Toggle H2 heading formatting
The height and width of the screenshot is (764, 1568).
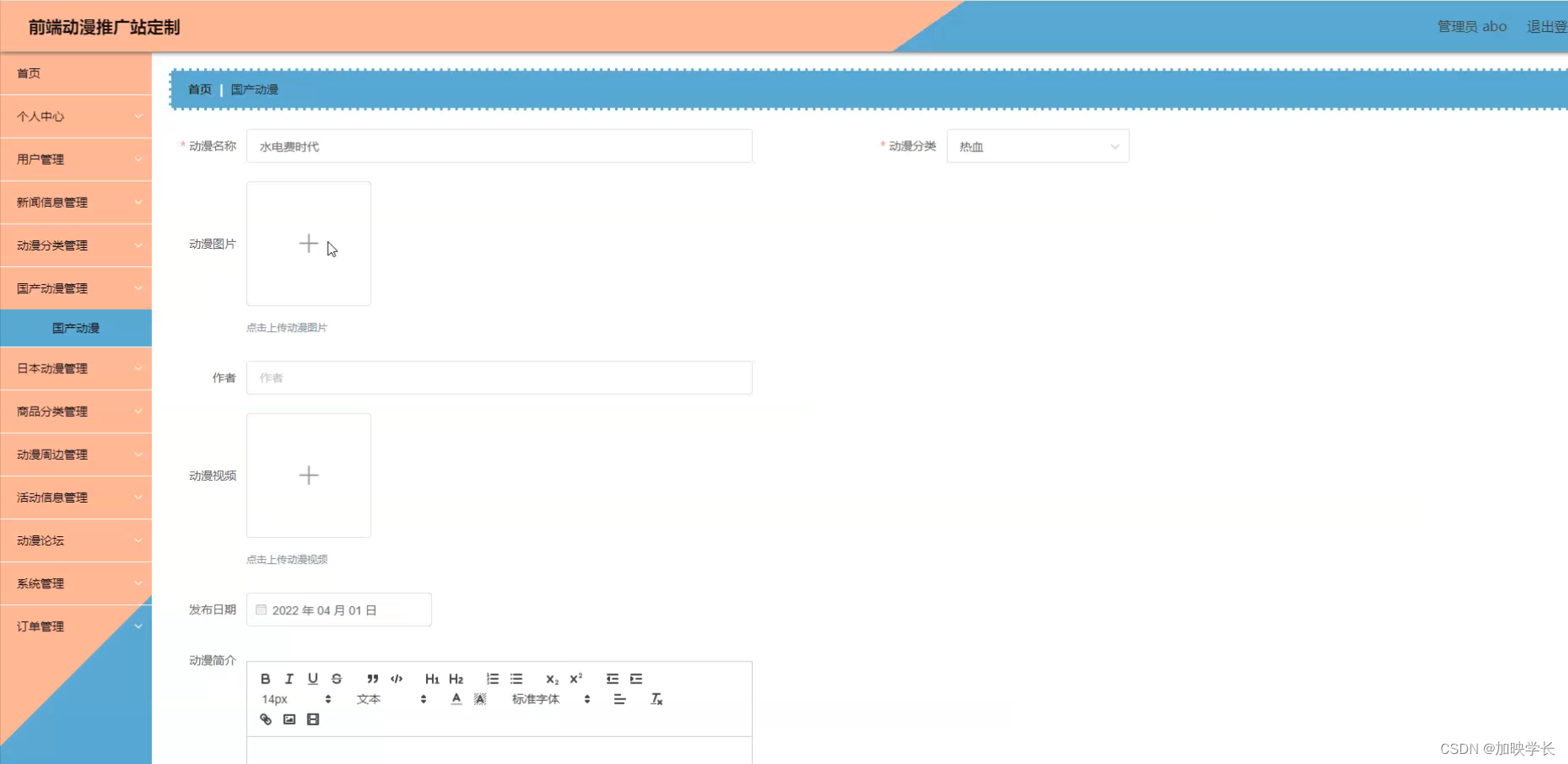point(455,678)
